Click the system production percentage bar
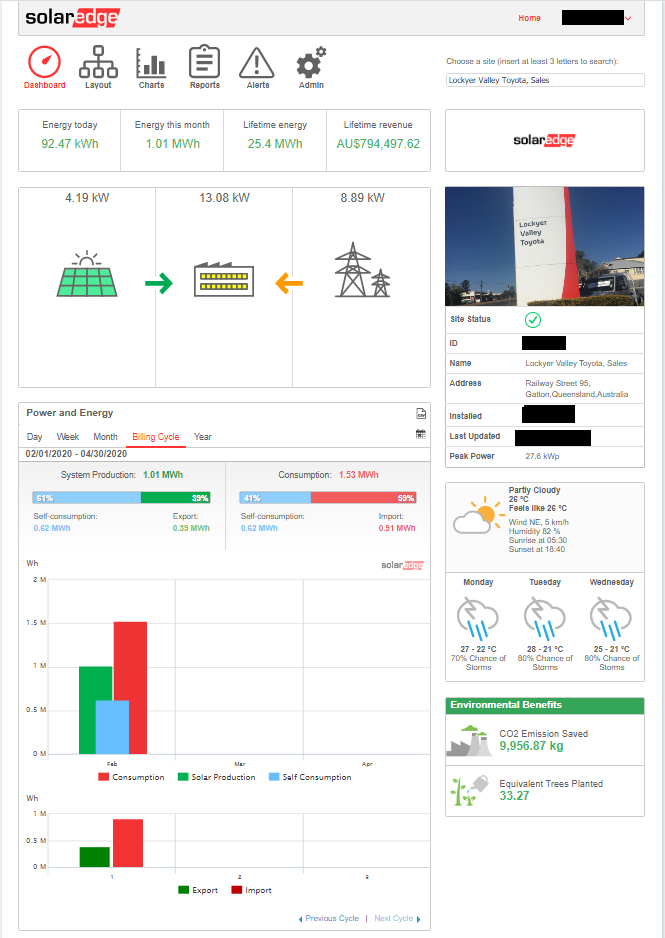The image size is (665, 938). coord(121,498)
